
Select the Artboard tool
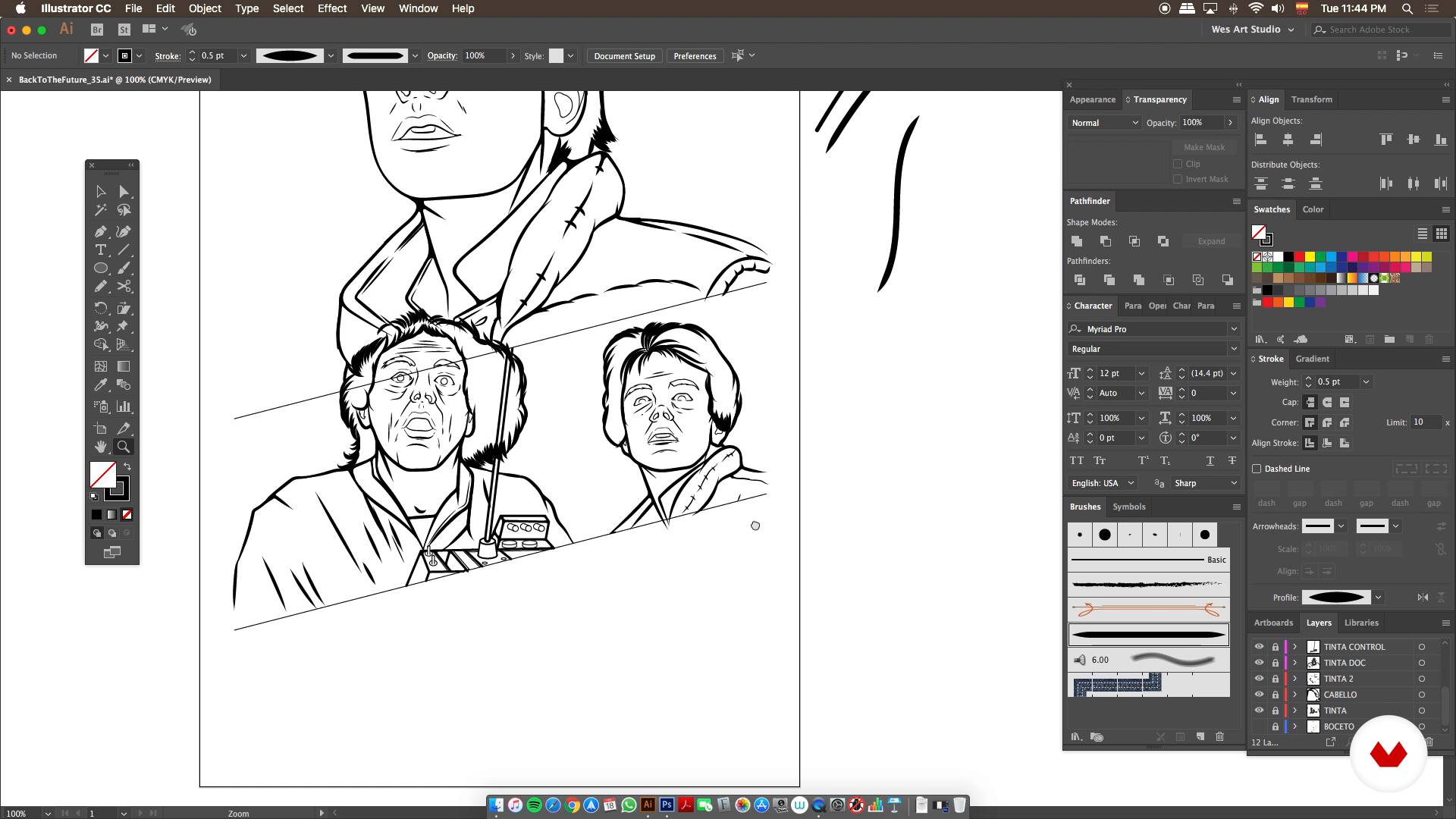(101, 428)
